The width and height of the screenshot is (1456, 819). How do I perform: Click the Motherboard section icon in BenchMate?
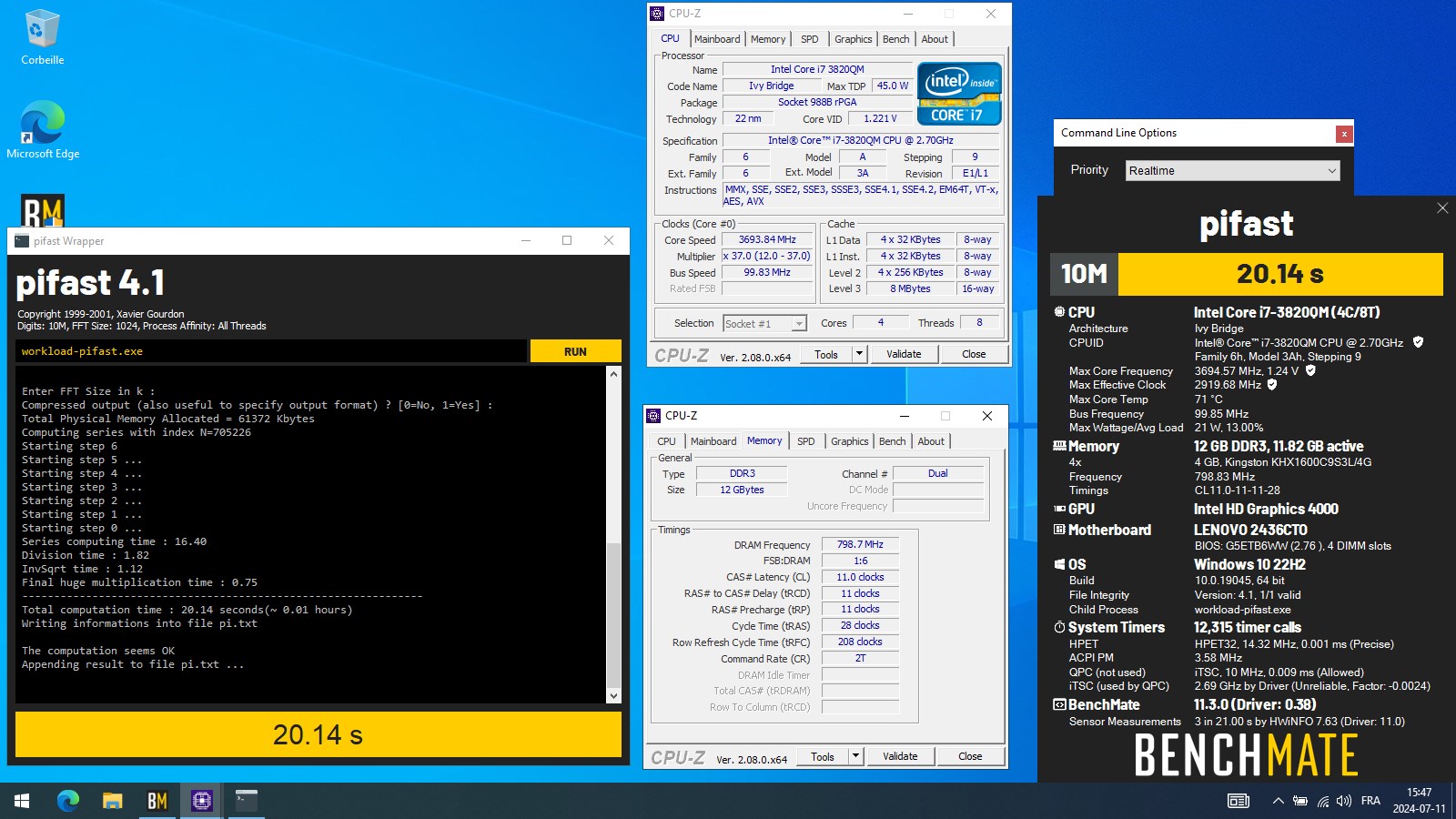tap(1059, 530)
